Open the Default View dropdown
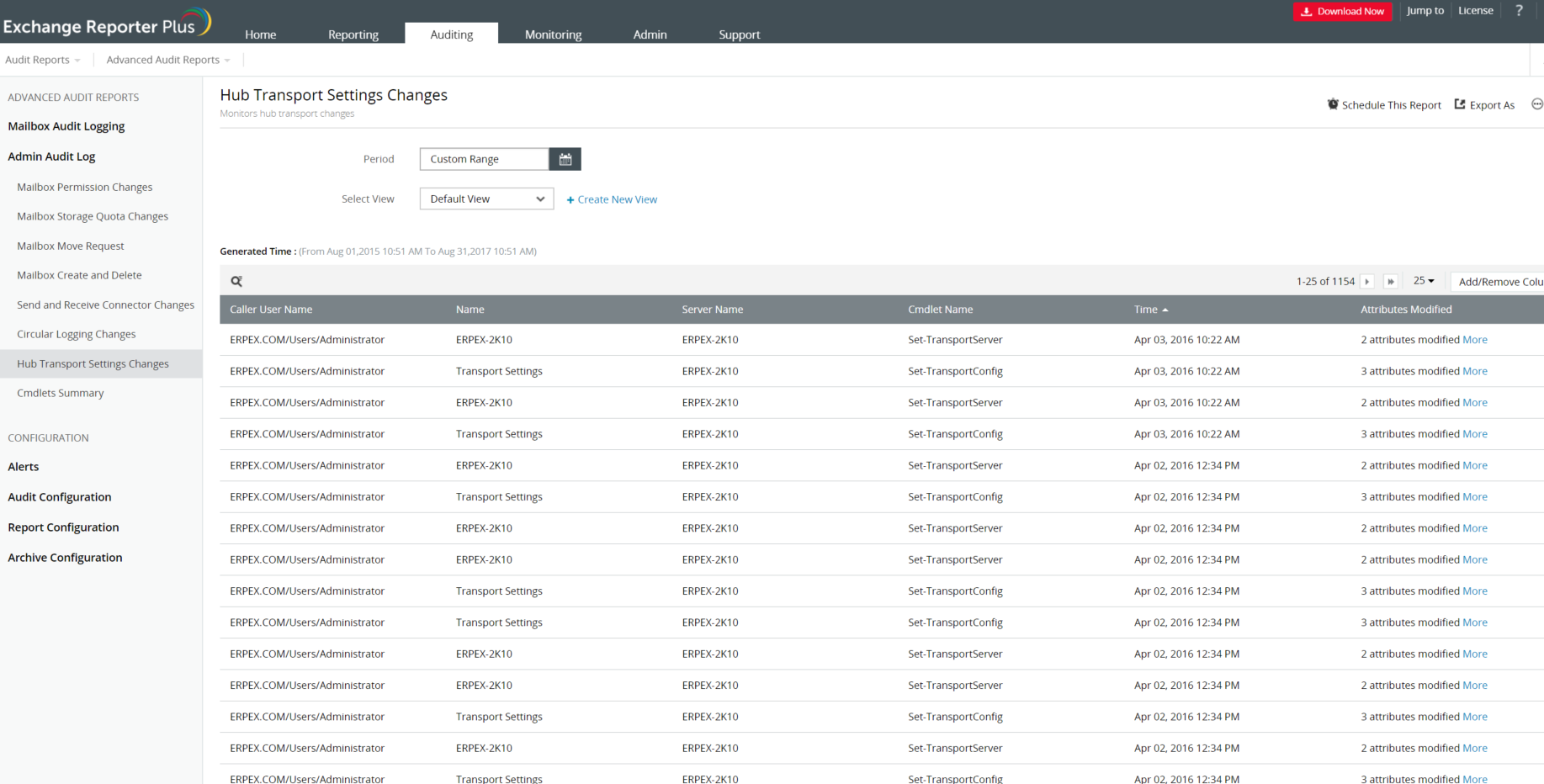1544x784 pixels. [486, 199]
